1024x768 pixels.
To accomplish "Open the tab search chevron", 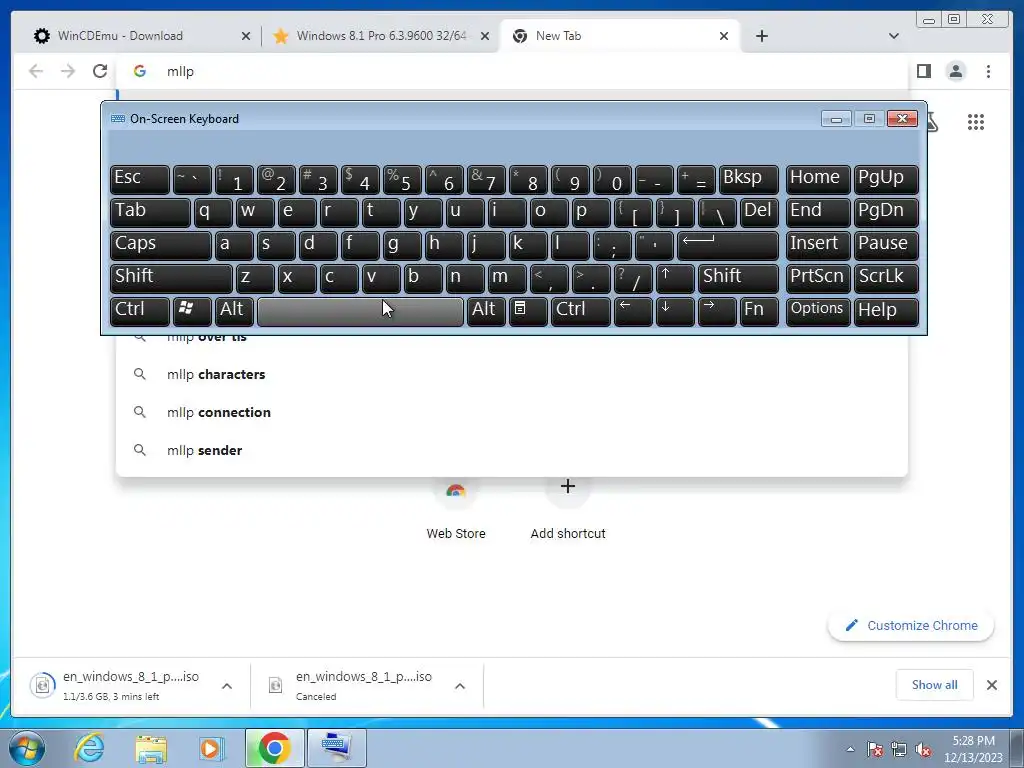I will coord(893,36).
